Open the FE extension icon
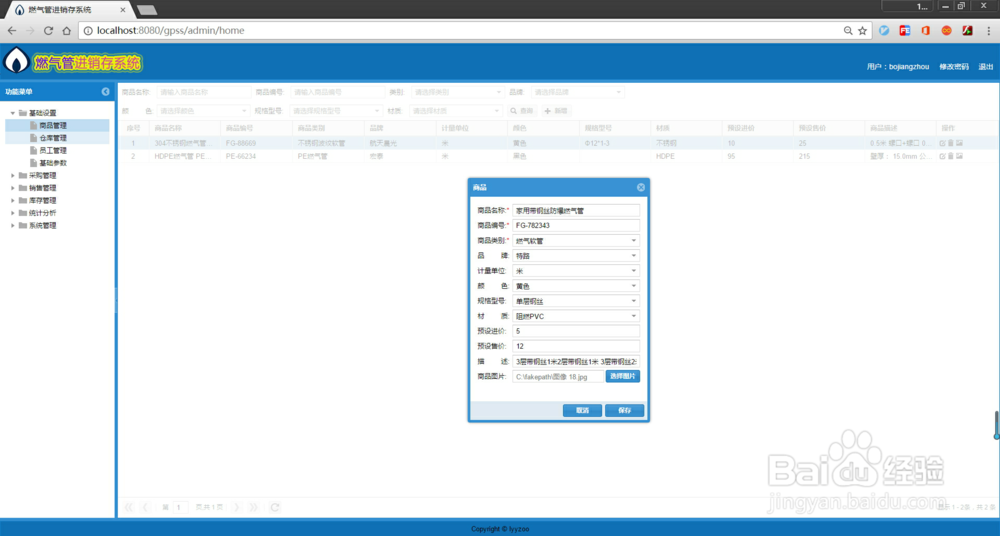The height and width of the screenshot is (536, 1000). tap(904, 31)
